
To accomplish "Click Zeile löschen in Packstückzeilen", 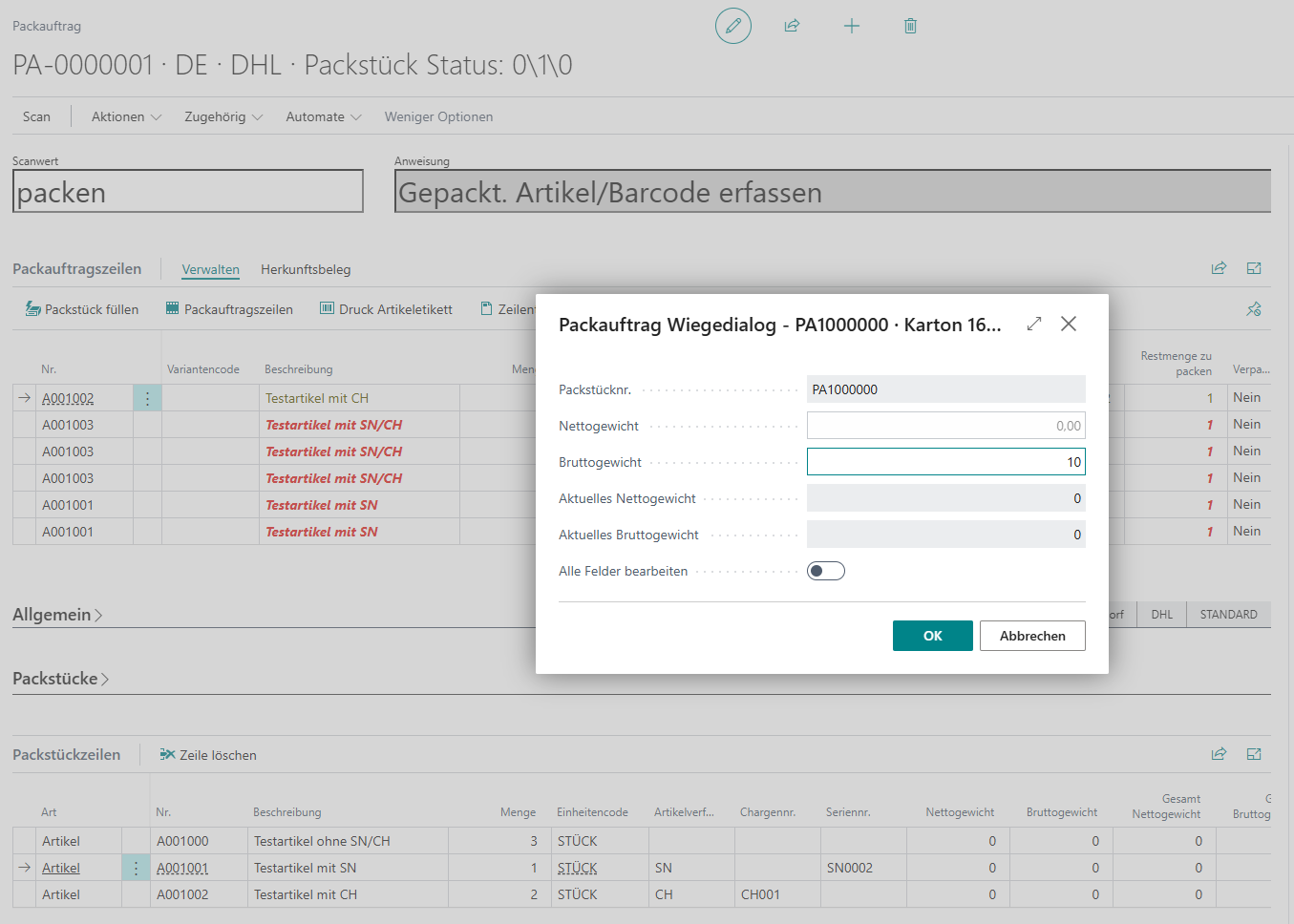I will point(208,755).
